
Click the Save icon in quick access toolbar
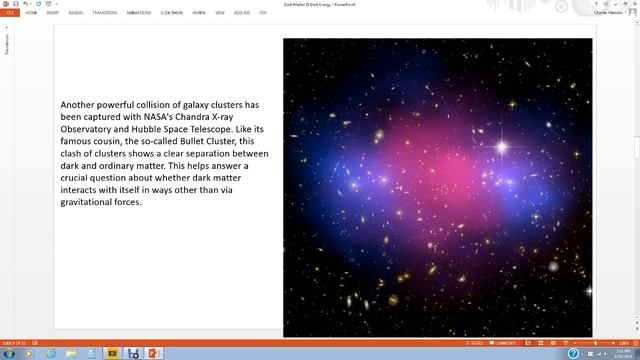pyautogui.click(x=16, y=4)
